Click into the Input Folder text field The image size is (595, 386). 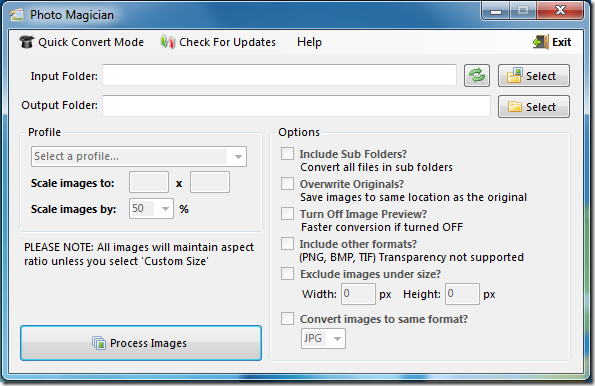[279, 75]
